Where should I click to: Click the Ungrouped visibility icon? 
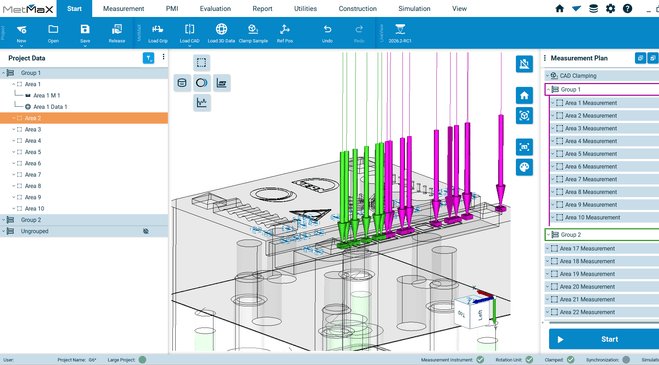pos(146,231)
